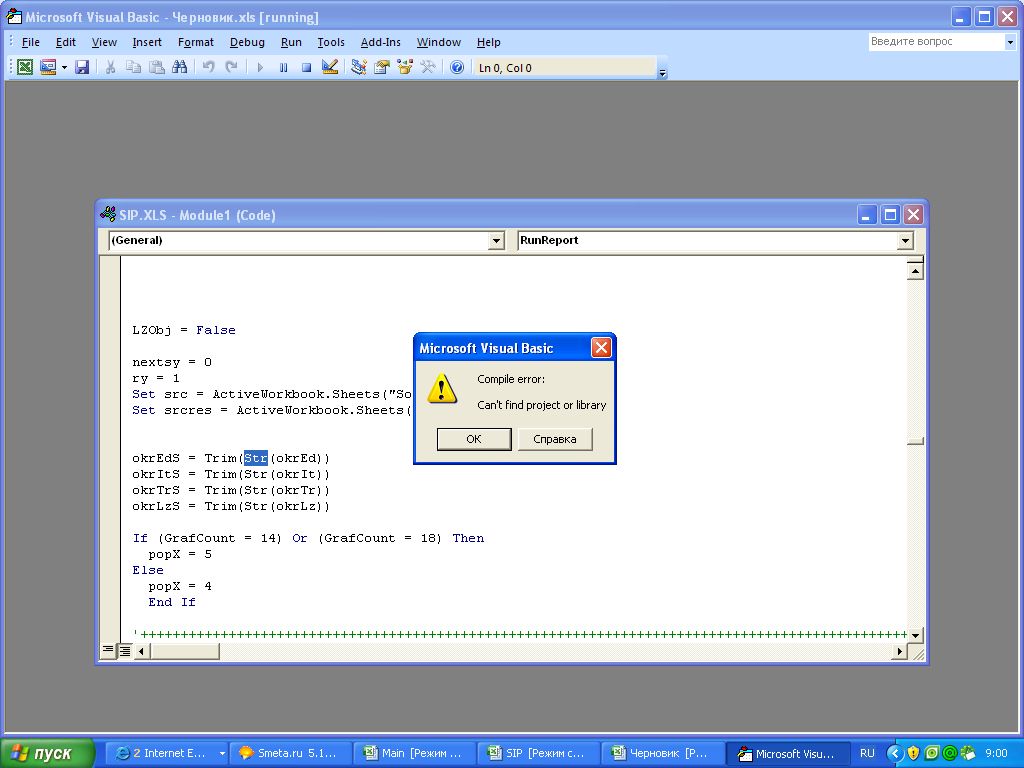Image resolution: width=1024 pixels, height=768 pixels.
Task: Click the blue Help question icon
Action: [x=457, y=67]
